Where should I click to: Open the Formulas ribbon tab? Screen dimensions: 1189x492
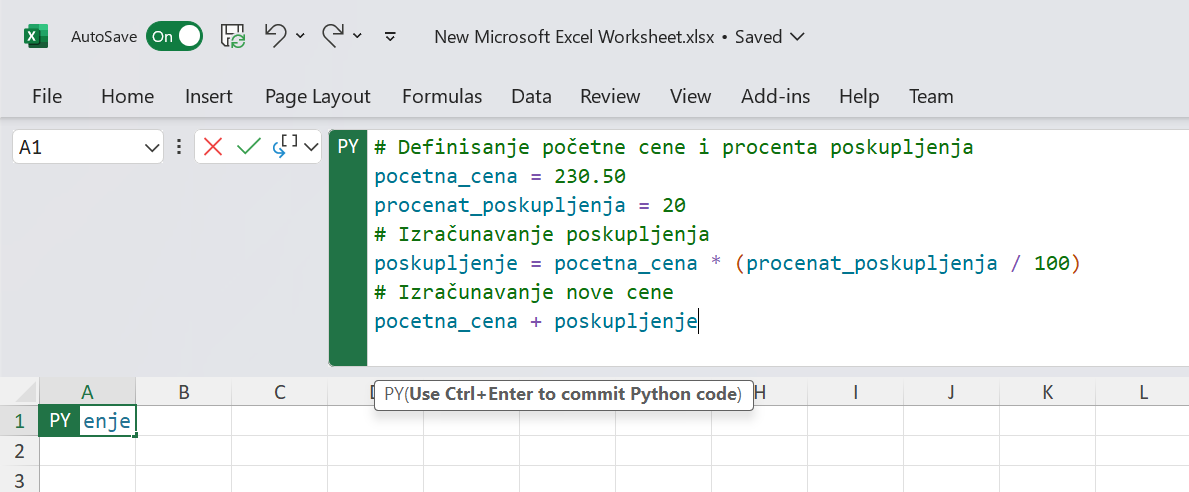click(442, 96)
